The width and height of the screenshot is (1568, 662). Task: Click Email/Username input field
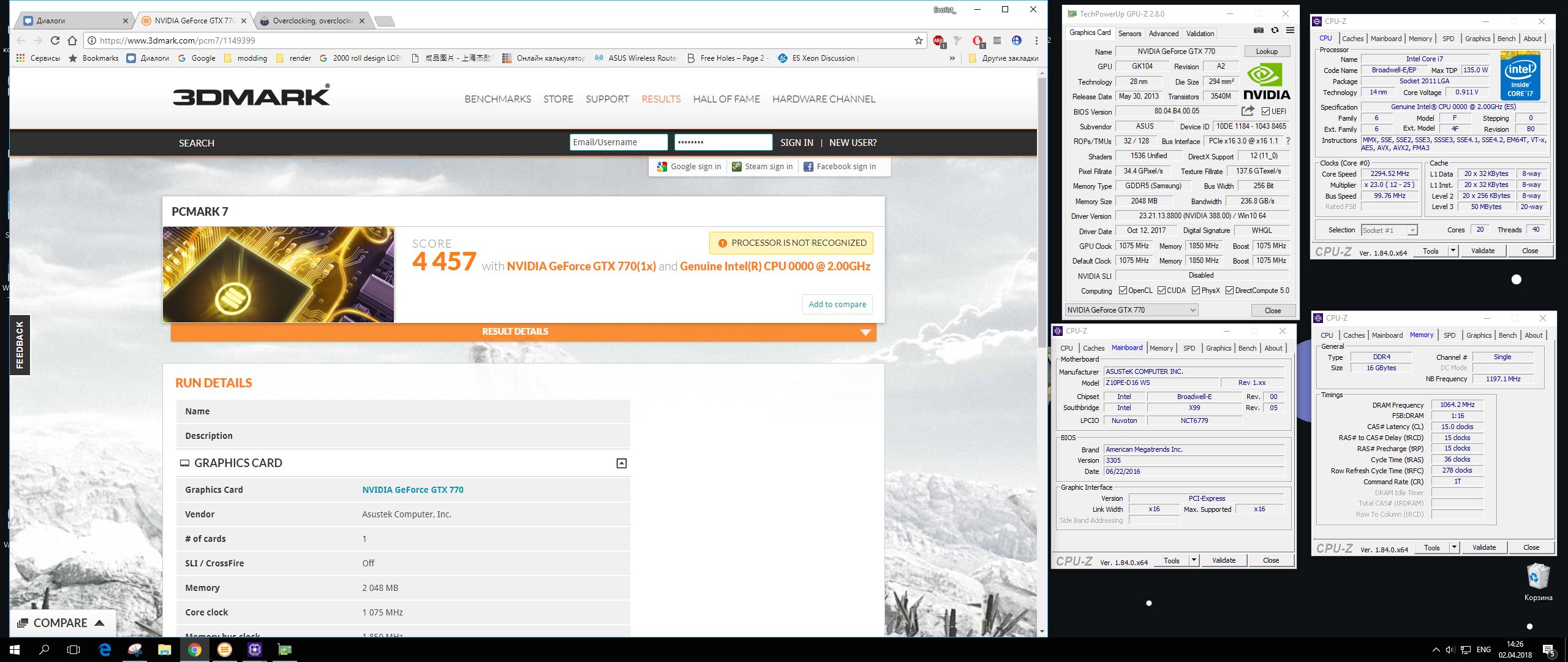[x=619, y=142]
